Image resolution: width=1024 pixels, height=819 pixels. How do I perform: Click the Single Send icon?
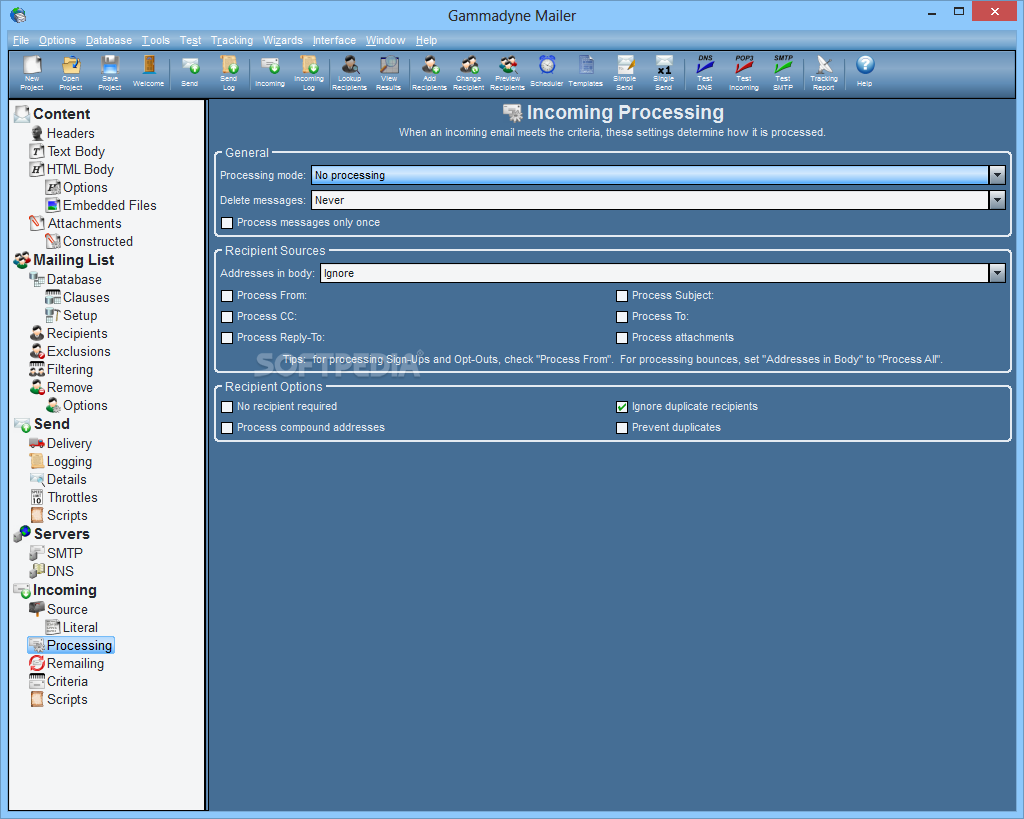[664, 72]
